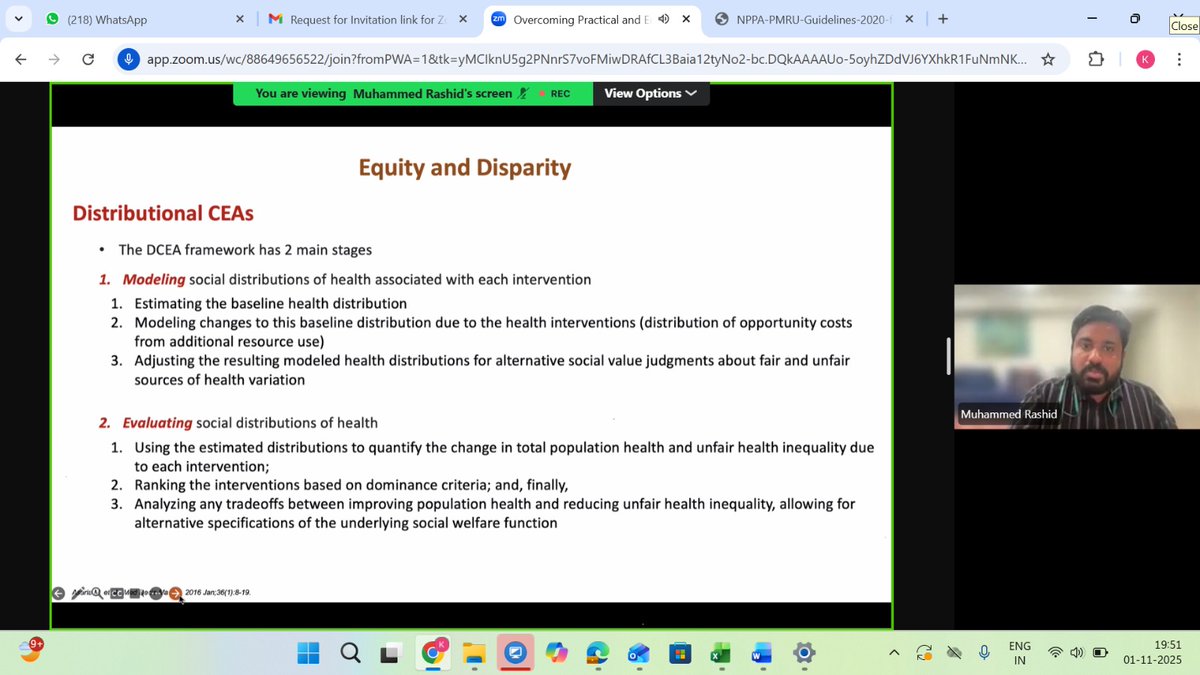Open Google Chrome from the taskbar
The width and height of the screenshot is (1200, 675).
coord(433,653)
